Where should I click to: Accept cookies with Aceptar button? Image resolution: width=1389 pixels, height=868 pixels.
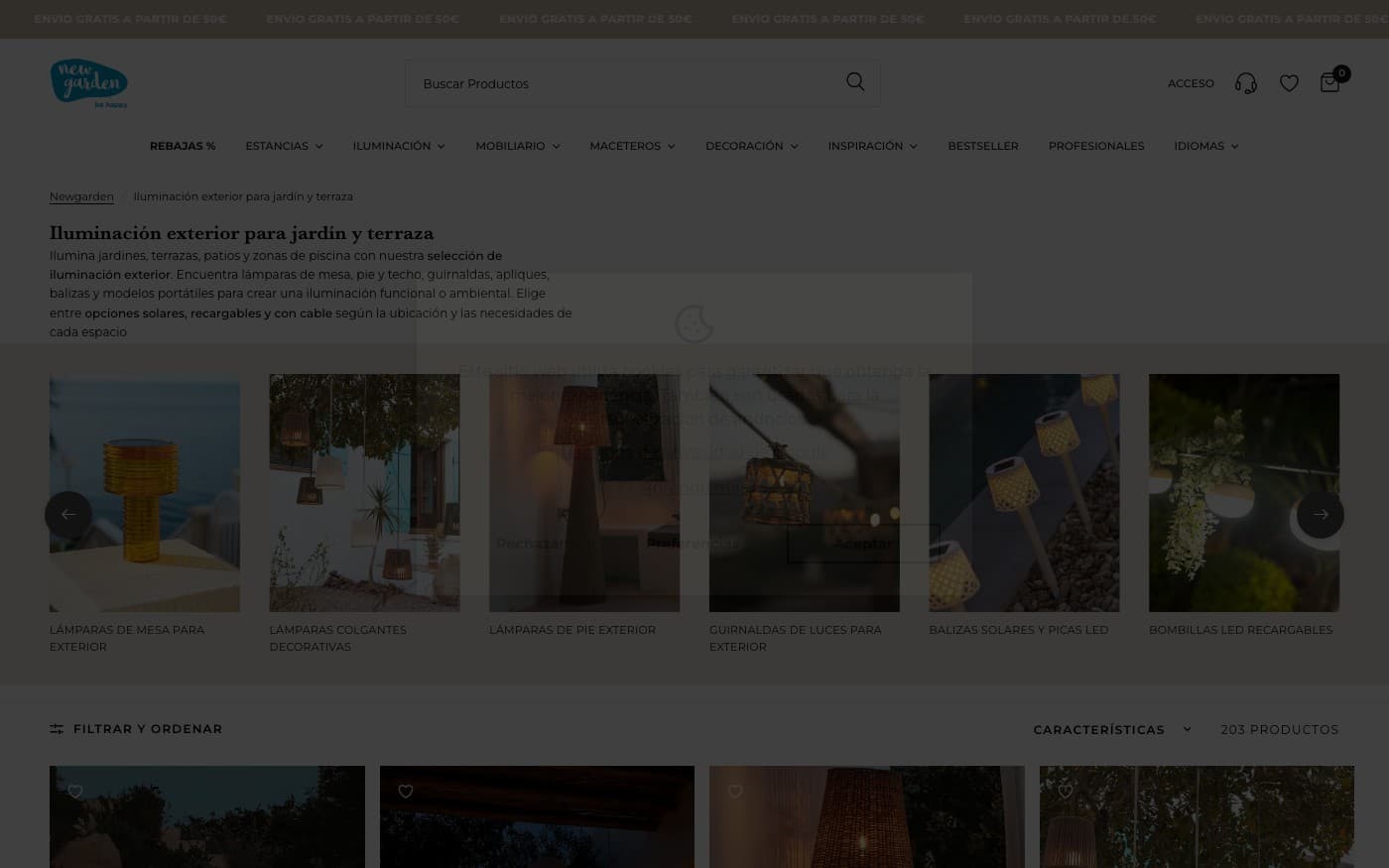click(x=863, y=544)
